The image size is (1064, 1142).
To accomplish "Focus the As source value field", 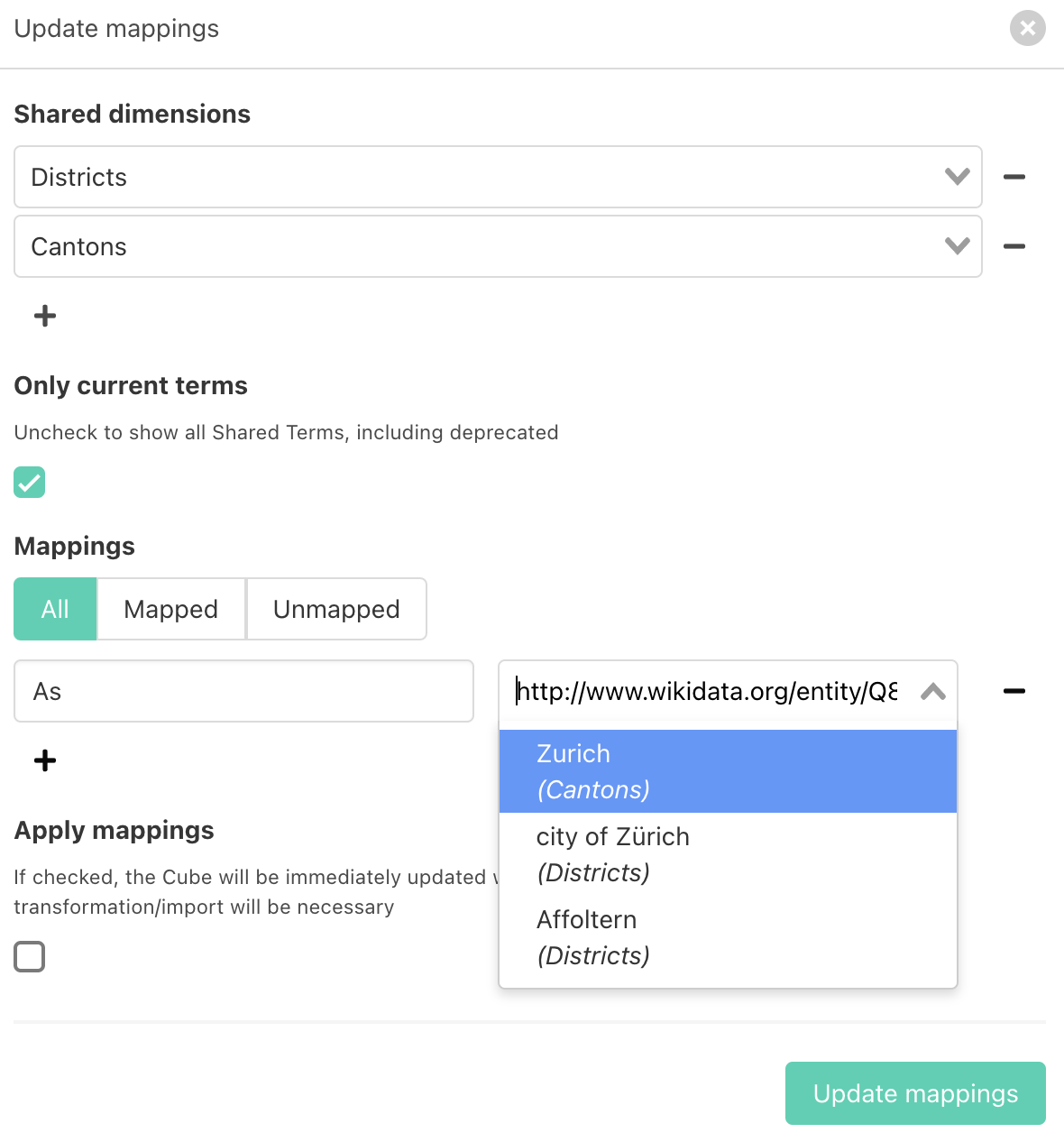I will 243,691.
